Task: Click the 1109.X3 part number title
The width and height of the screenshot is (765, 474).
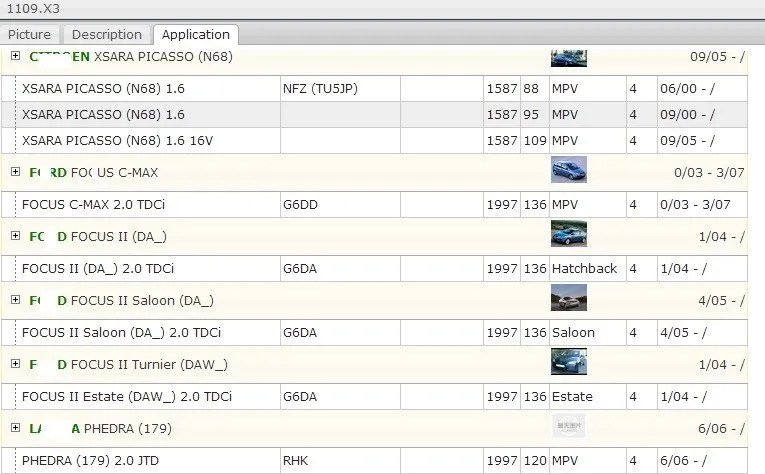Action: (33, 9)
